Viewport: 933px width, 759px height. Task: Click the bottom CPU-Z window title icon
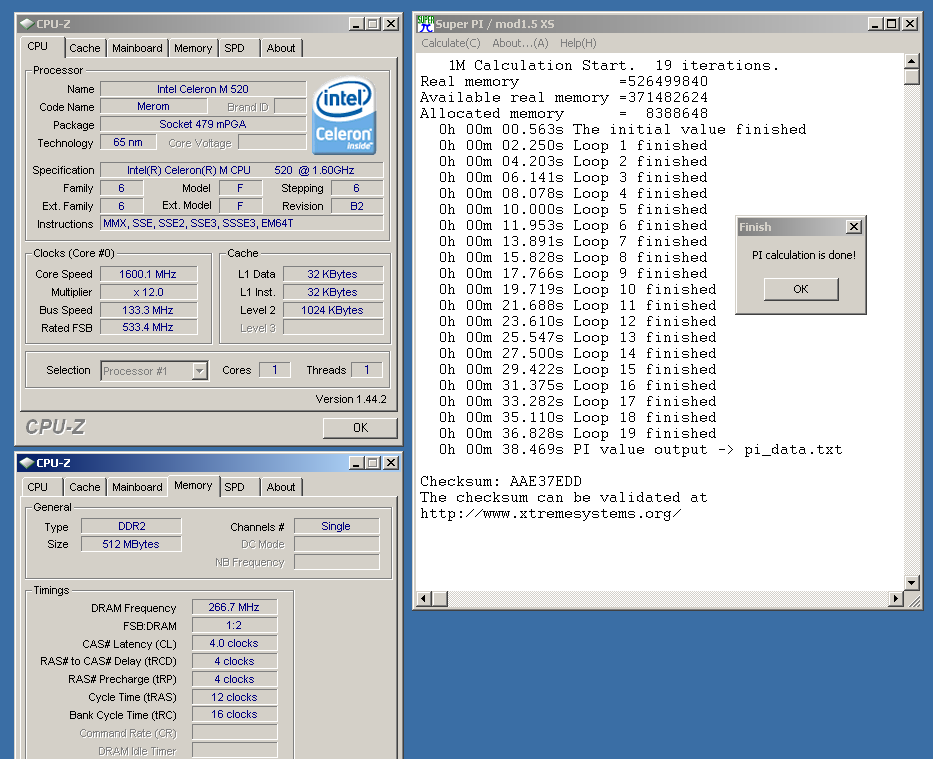pos(27,463)
